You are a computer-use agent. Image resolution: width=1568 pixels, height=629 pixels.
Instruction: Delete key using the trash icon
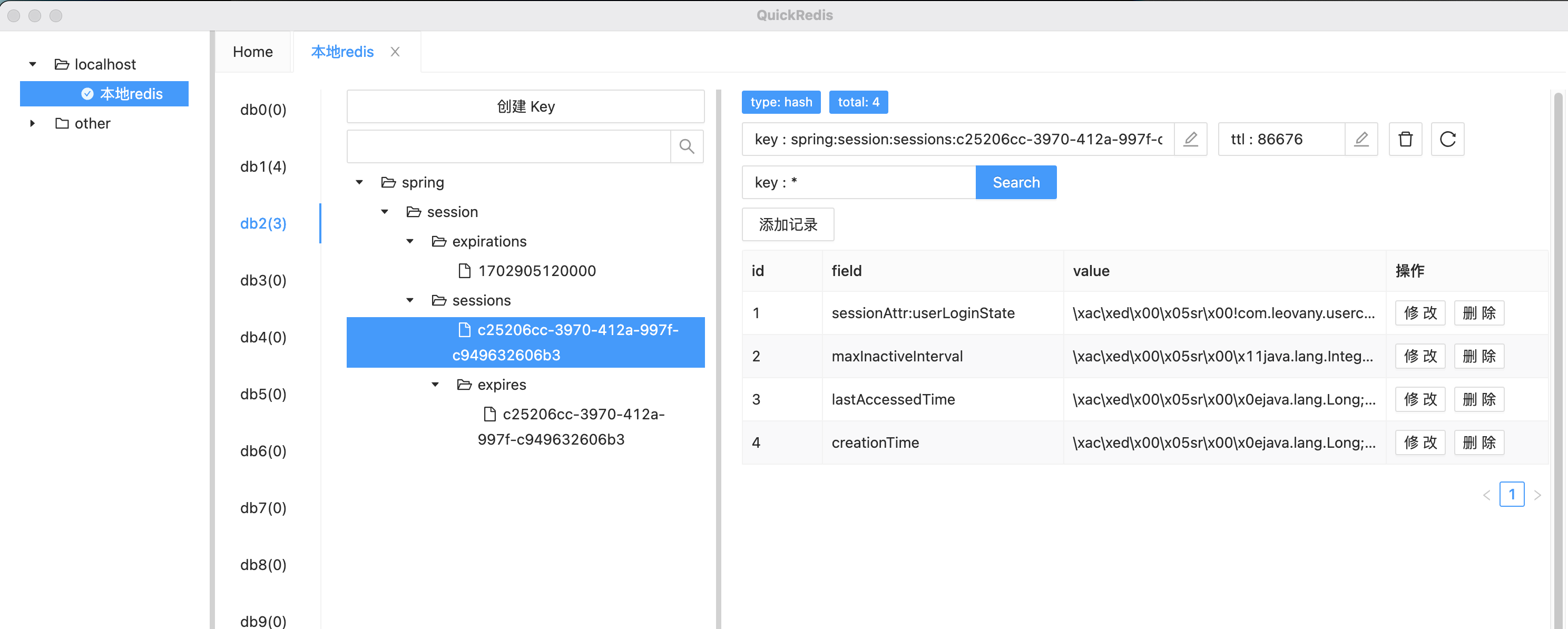tap(1405, 139)
